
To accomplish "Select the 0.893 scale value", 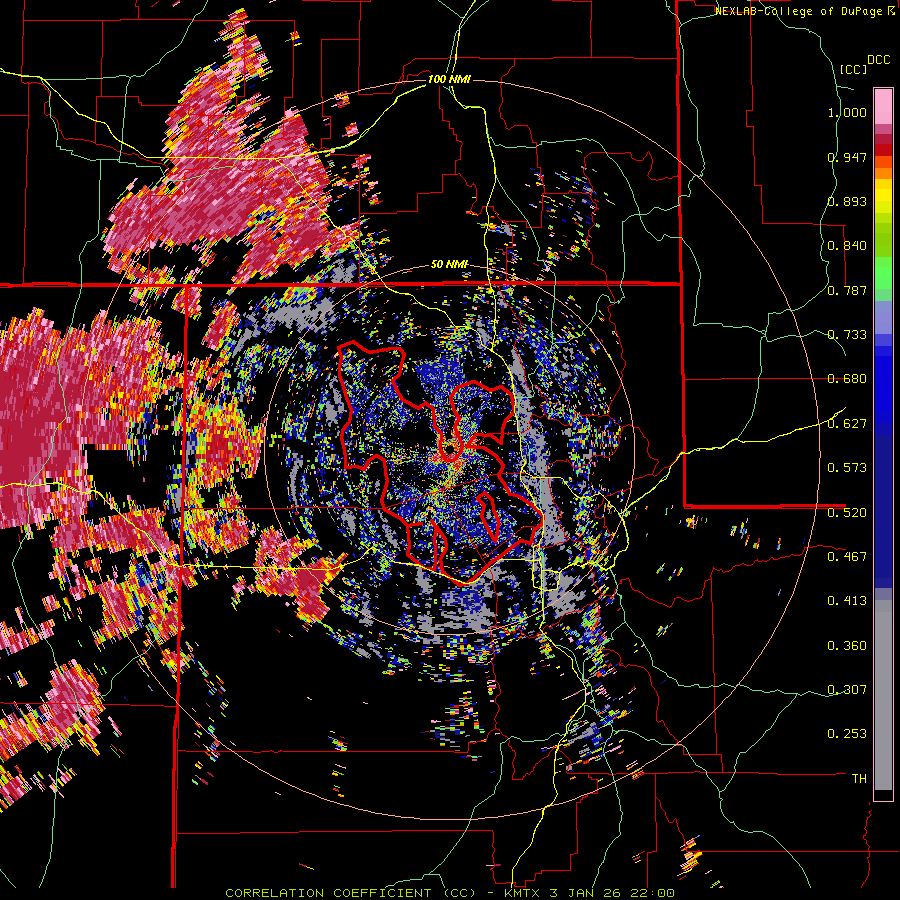I will point(847,201).
